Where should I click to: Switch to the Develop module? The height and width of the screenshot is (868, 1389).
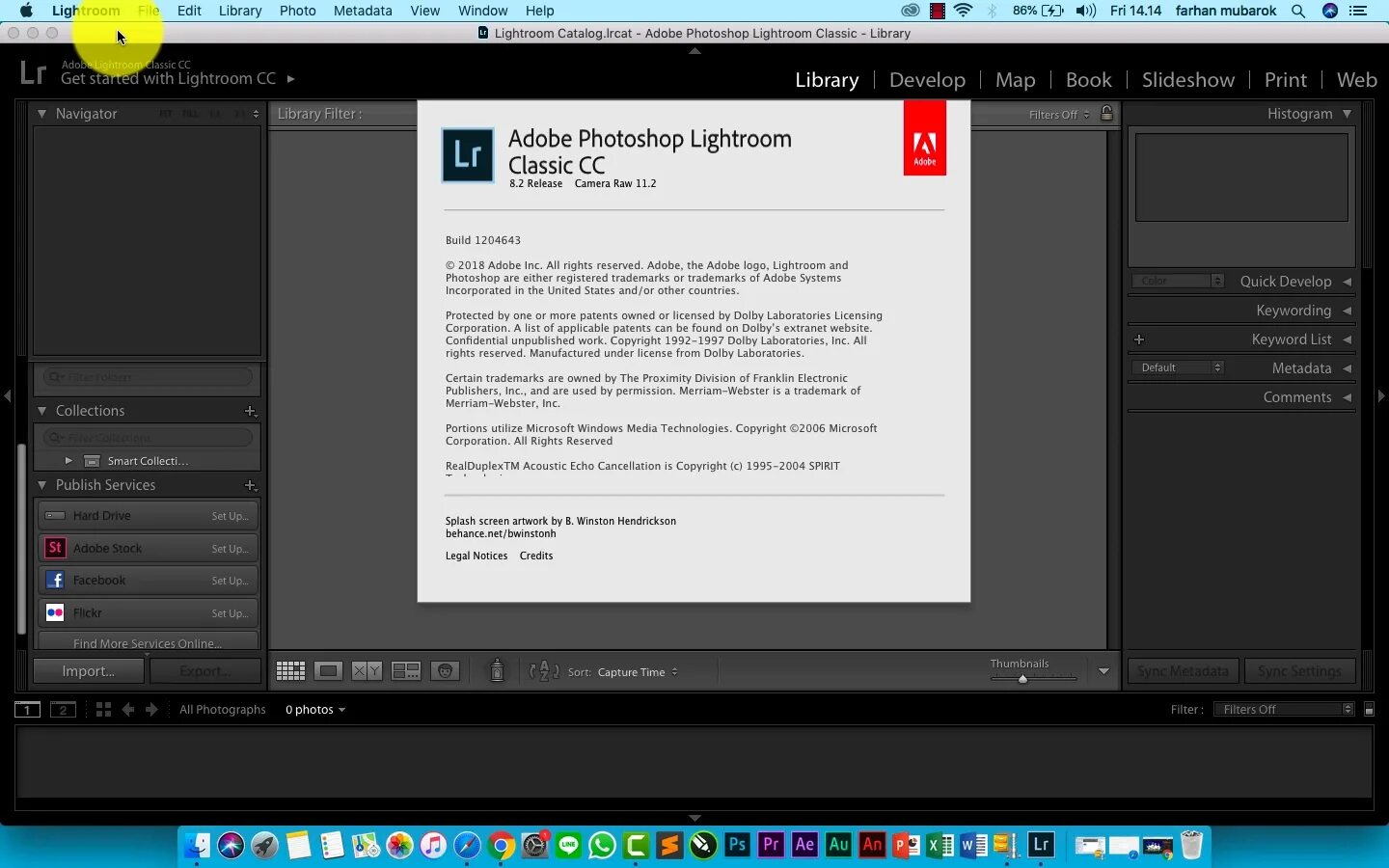pyautogui.click(x=927, y=80)
